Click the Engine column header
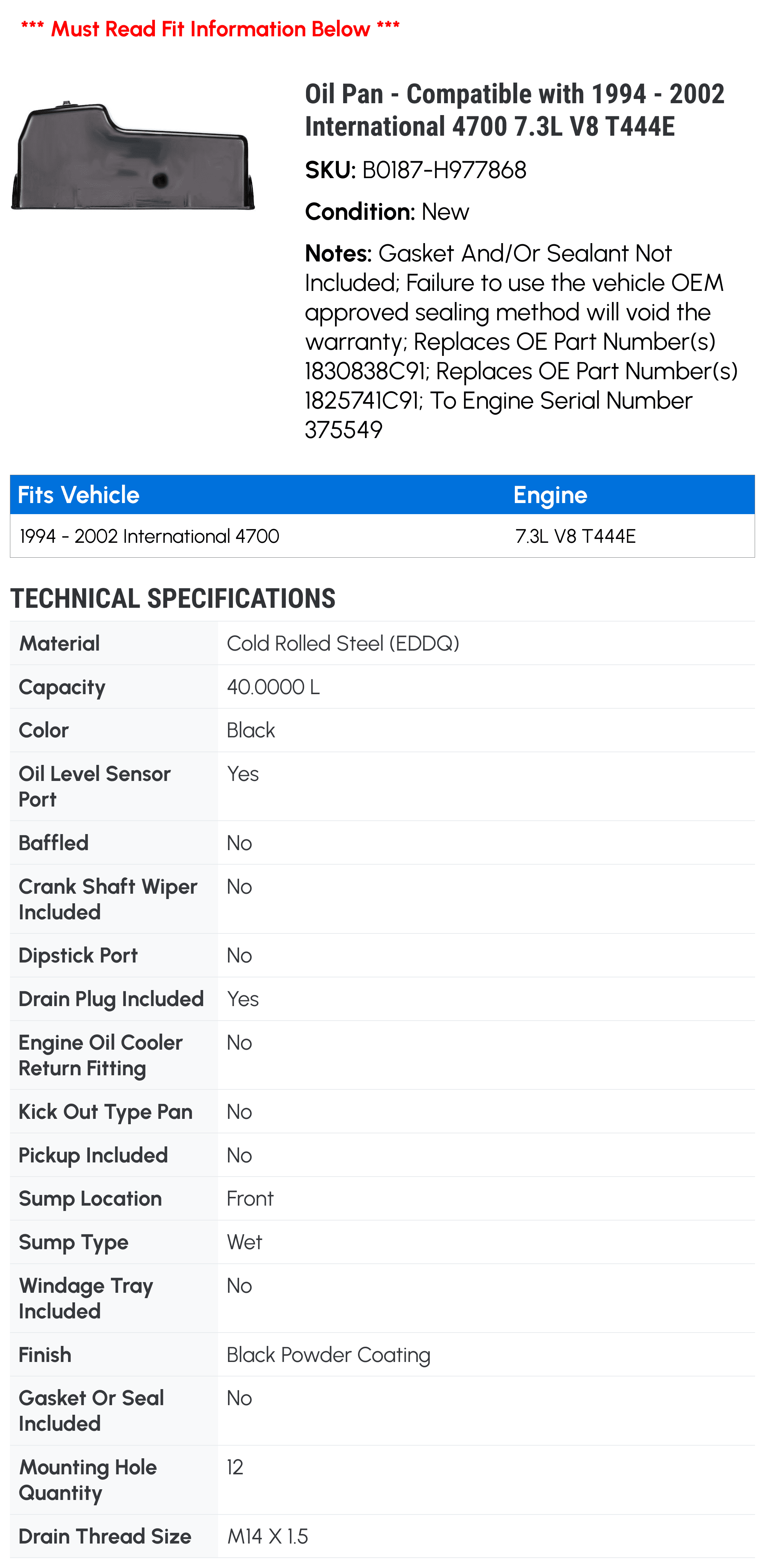 pos(550,495)
